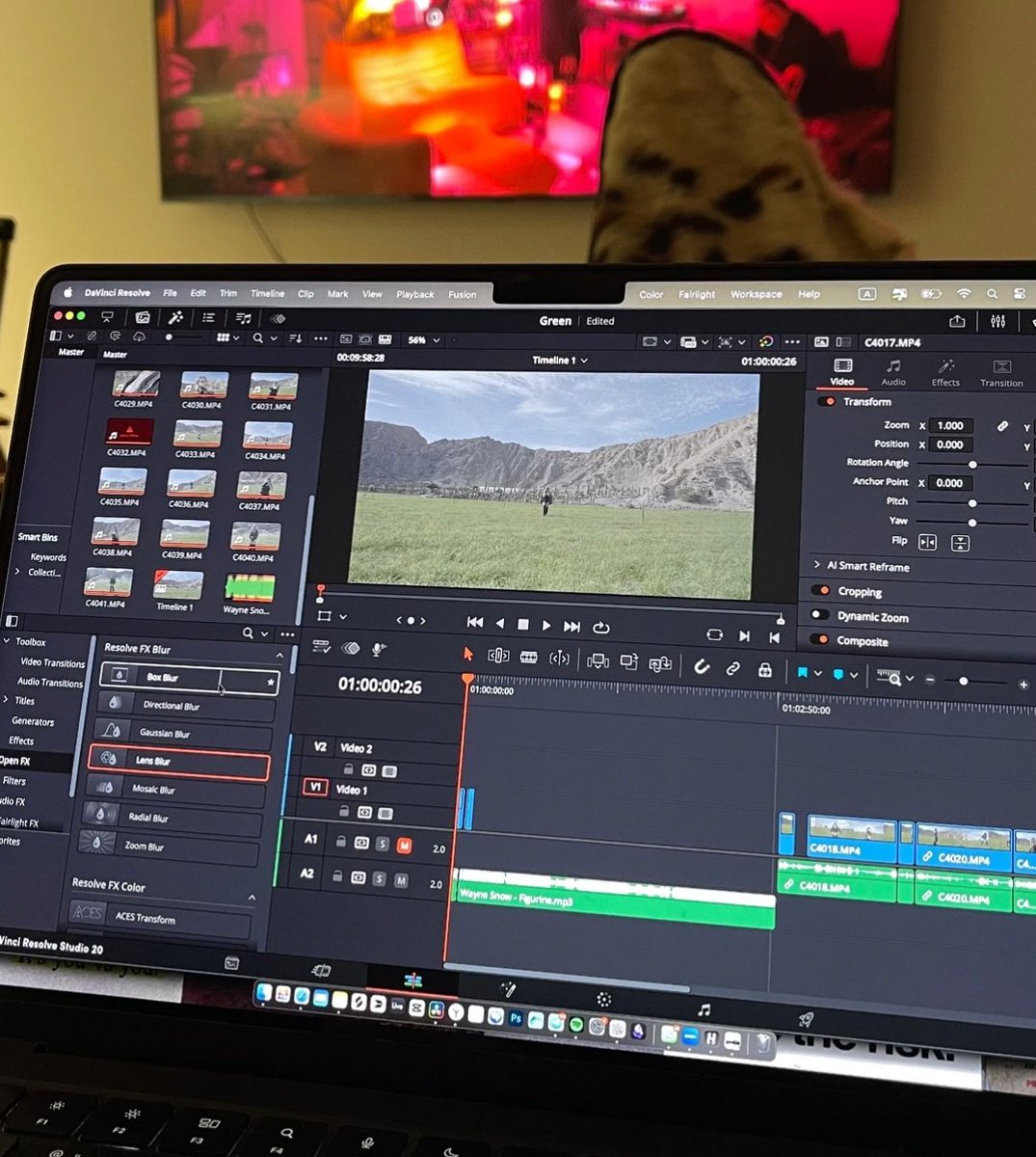The image size is (1036, 1157).
Task: Click the Overwrite Clip icon
Action: tap(629, 661)
